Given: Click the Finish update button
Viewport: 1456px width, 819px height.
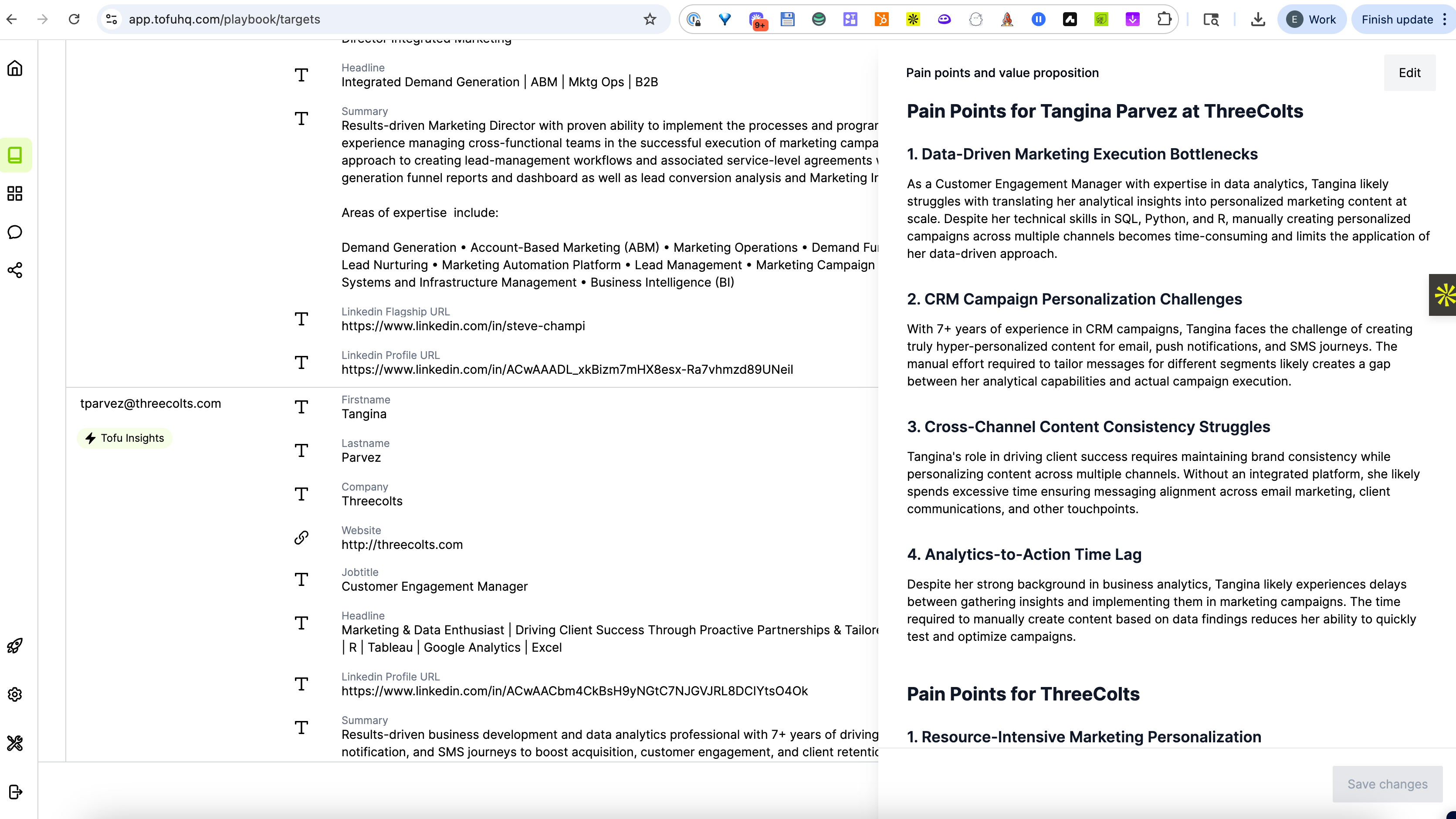Looking at the screenshot, I should point(1397,19).
